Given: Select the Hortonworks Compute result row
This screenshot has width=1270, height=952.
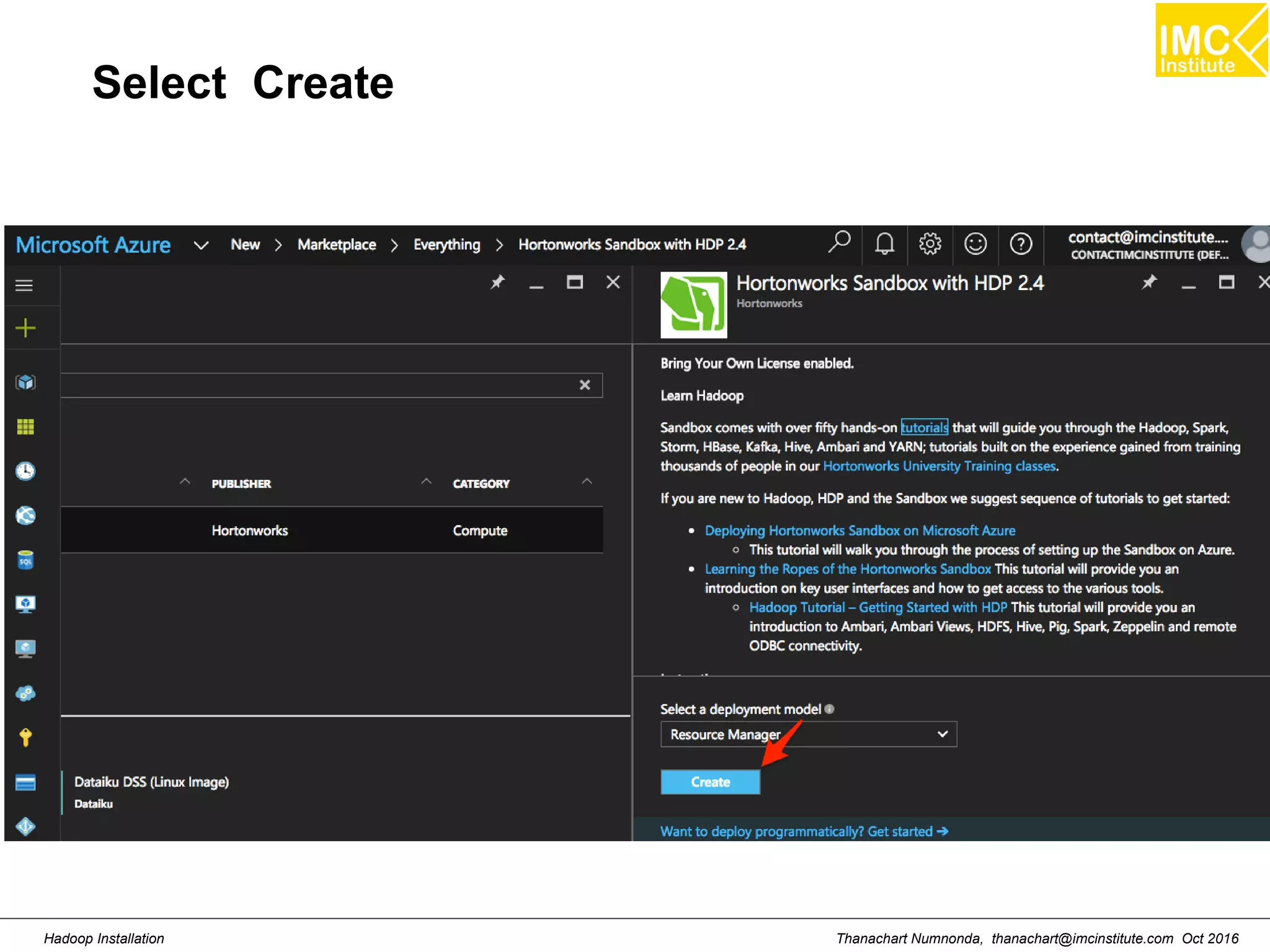Looking at the screenshot, I should pos(332,531).
